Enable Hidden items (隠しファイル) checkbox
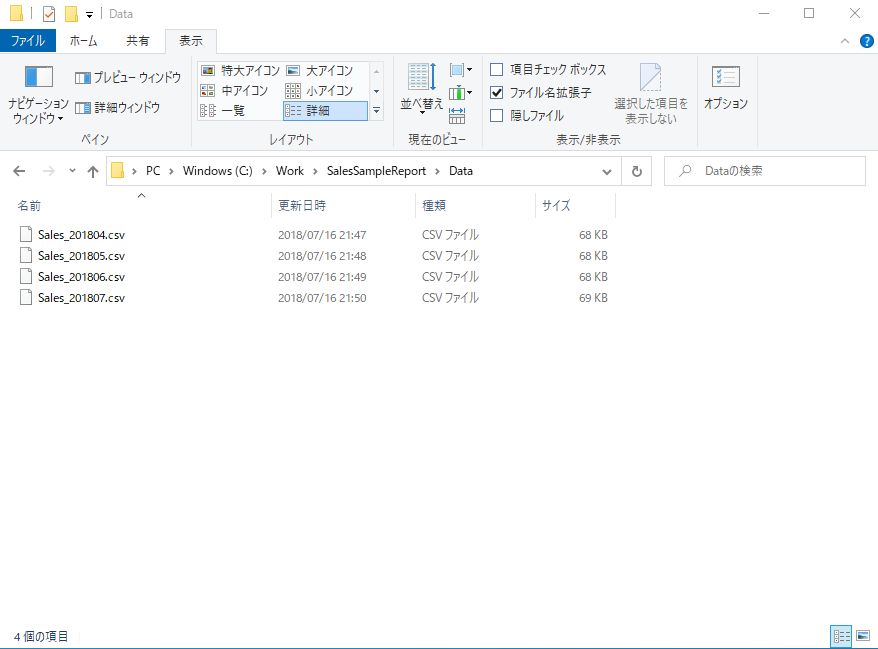Screen dimensions: 878x649 496,115
